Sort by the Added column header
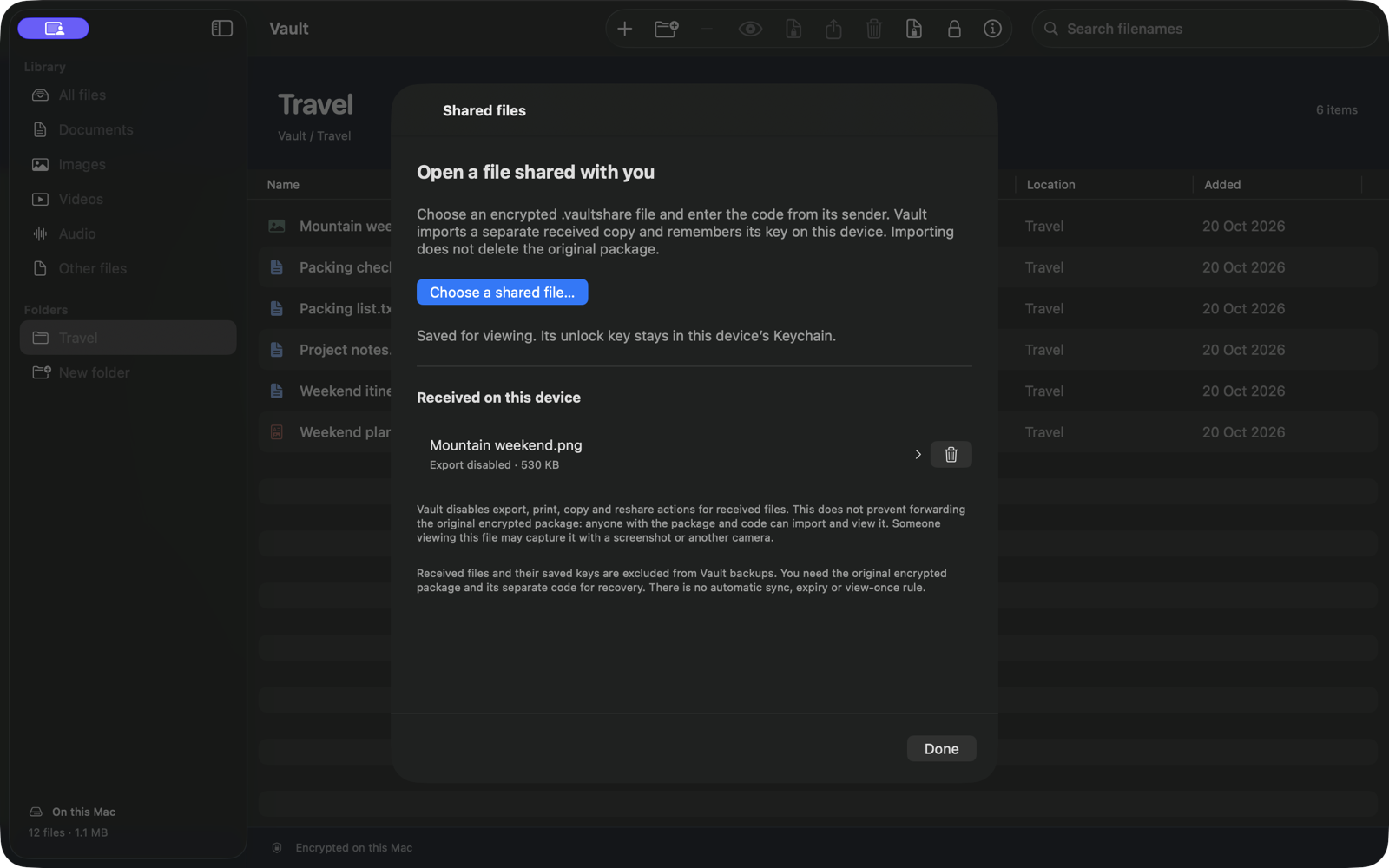 (x=1221, y=184)
